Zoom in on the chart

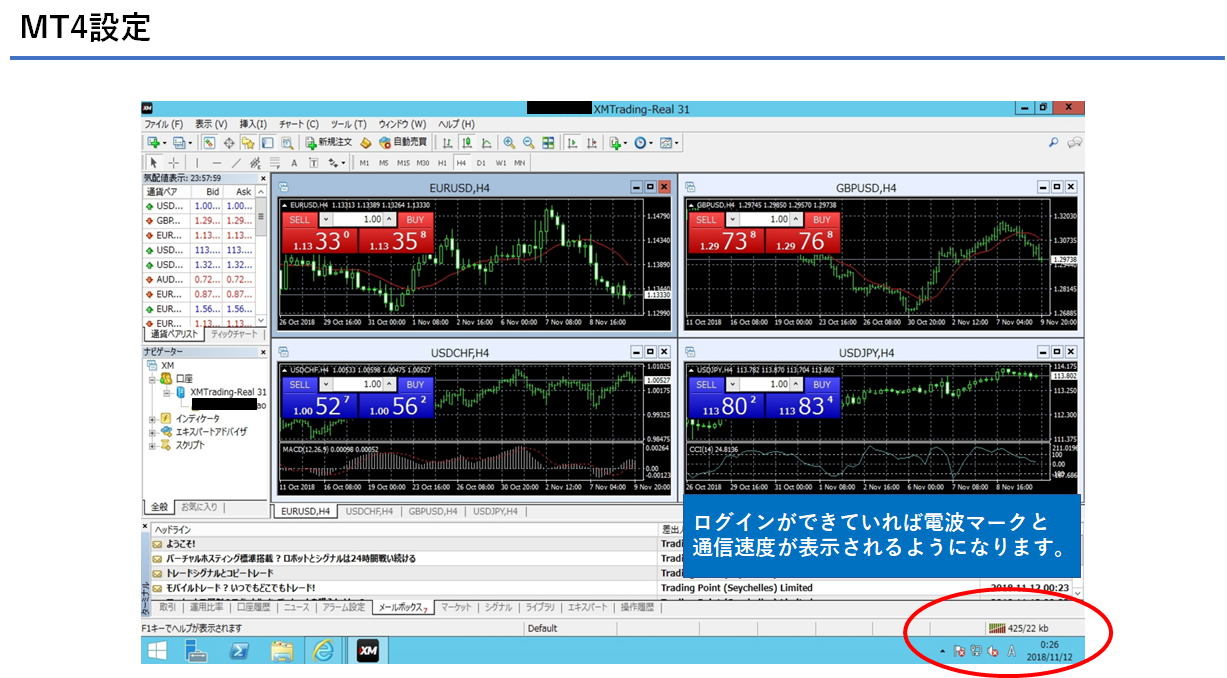(509, 143)
